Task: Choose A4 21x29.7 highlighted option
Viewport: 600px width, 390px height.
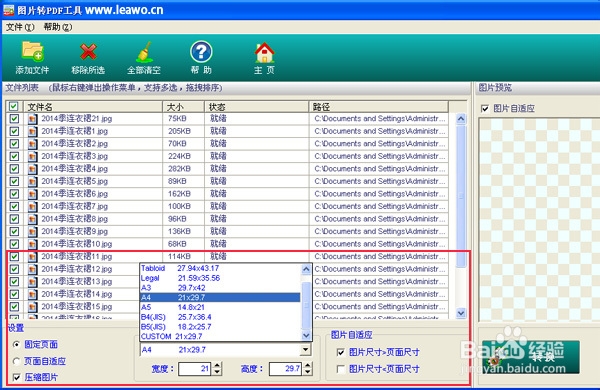Action: pyautogui.click(x=220, y=297)
